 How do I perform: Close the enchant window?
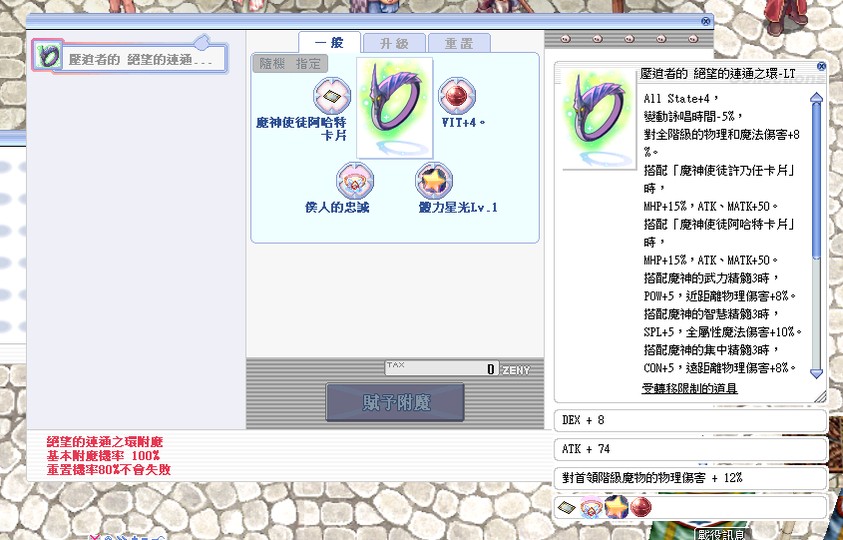click(x=706, y=20)
